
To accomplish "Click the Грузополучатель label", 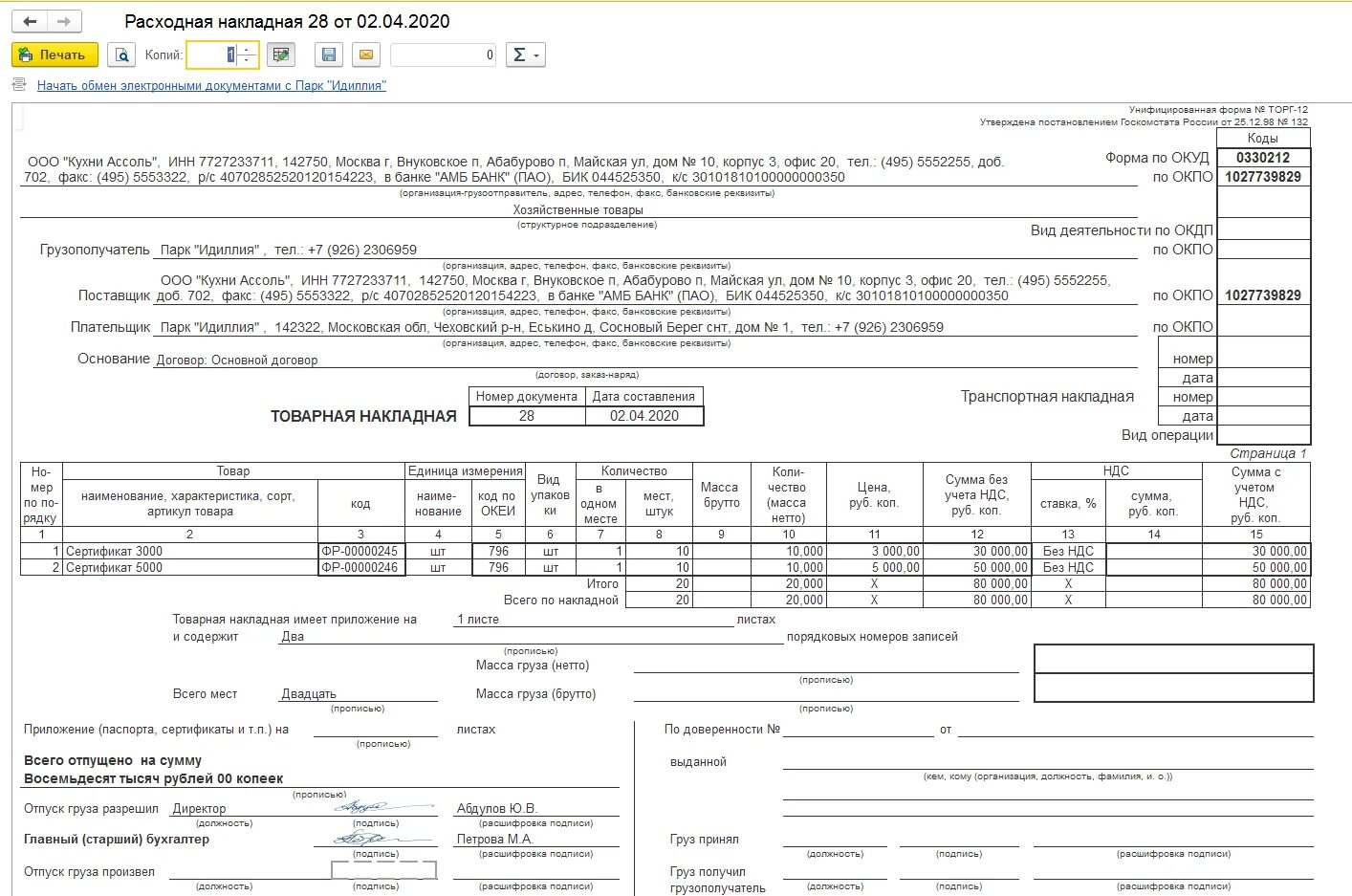I will (x=95, y=250).
